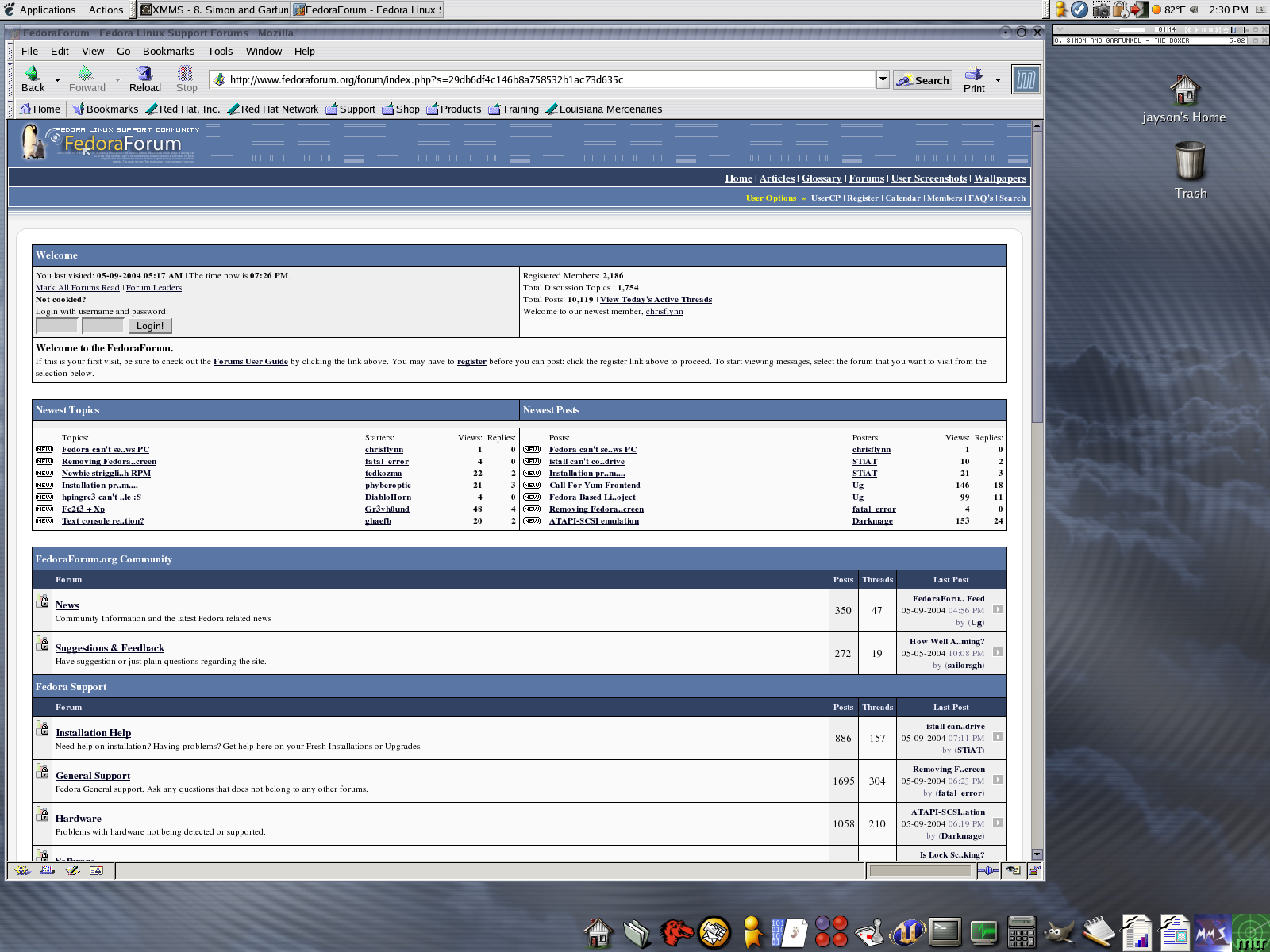1270x952 pixels.
Task: Launch the Mozilla red dinosaur icon in panel
Action: [x=676, y=931]
